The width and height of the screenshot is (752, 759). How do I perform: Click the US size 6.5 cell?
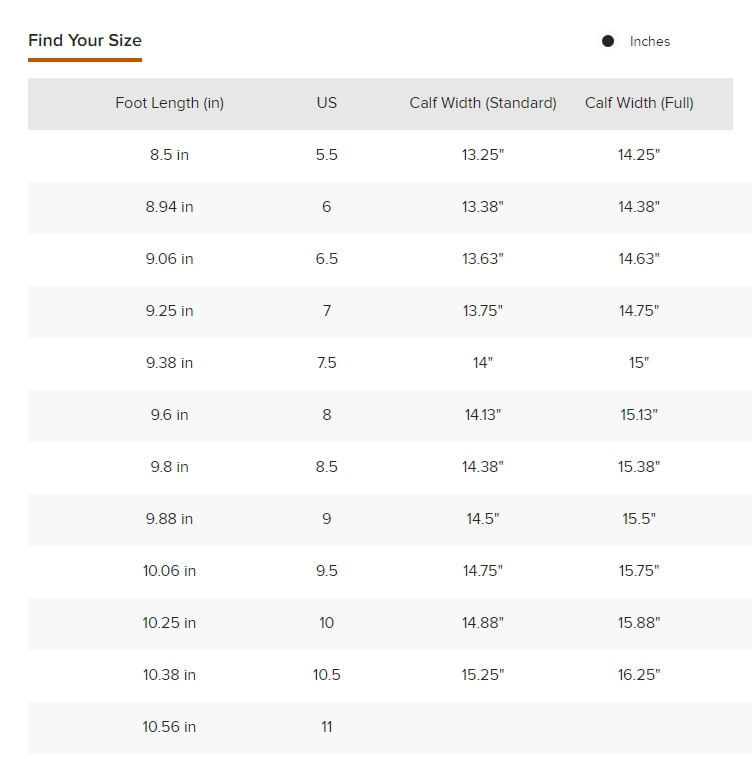pos(327,259)
